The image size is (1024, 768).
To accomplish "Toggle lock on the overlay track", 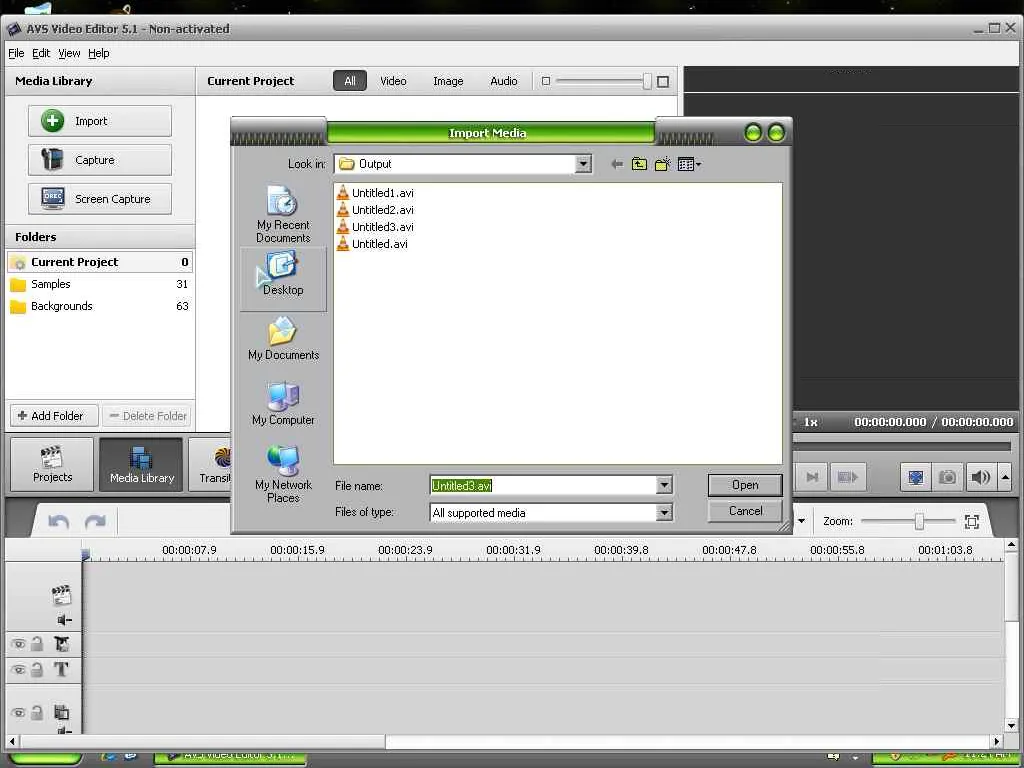I will click(x=37, y=712).
